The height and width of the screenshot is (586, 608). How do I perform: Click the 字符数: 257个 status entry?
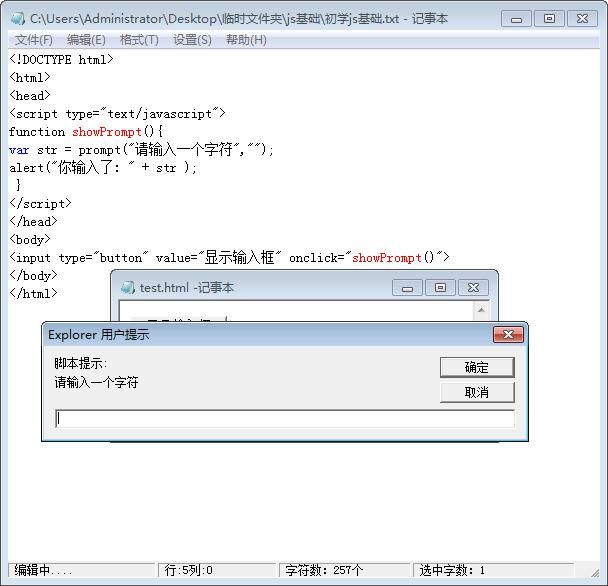pos(344,570)
